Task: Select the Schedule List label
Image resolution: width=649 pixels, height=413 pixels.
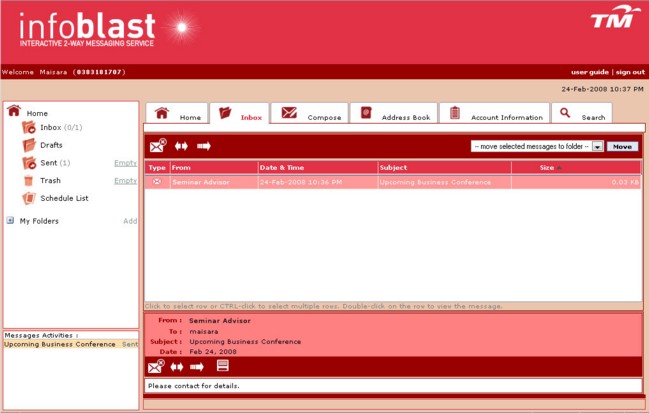Action: pos(64,198)
